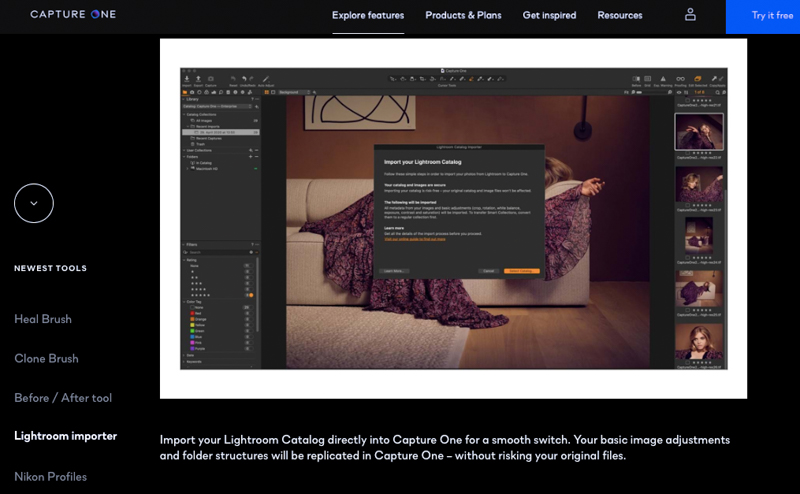Toggle the Exposure Warning triangle icon
The width and height of the screenshot is (800, 494).
[x=663, y=79]
